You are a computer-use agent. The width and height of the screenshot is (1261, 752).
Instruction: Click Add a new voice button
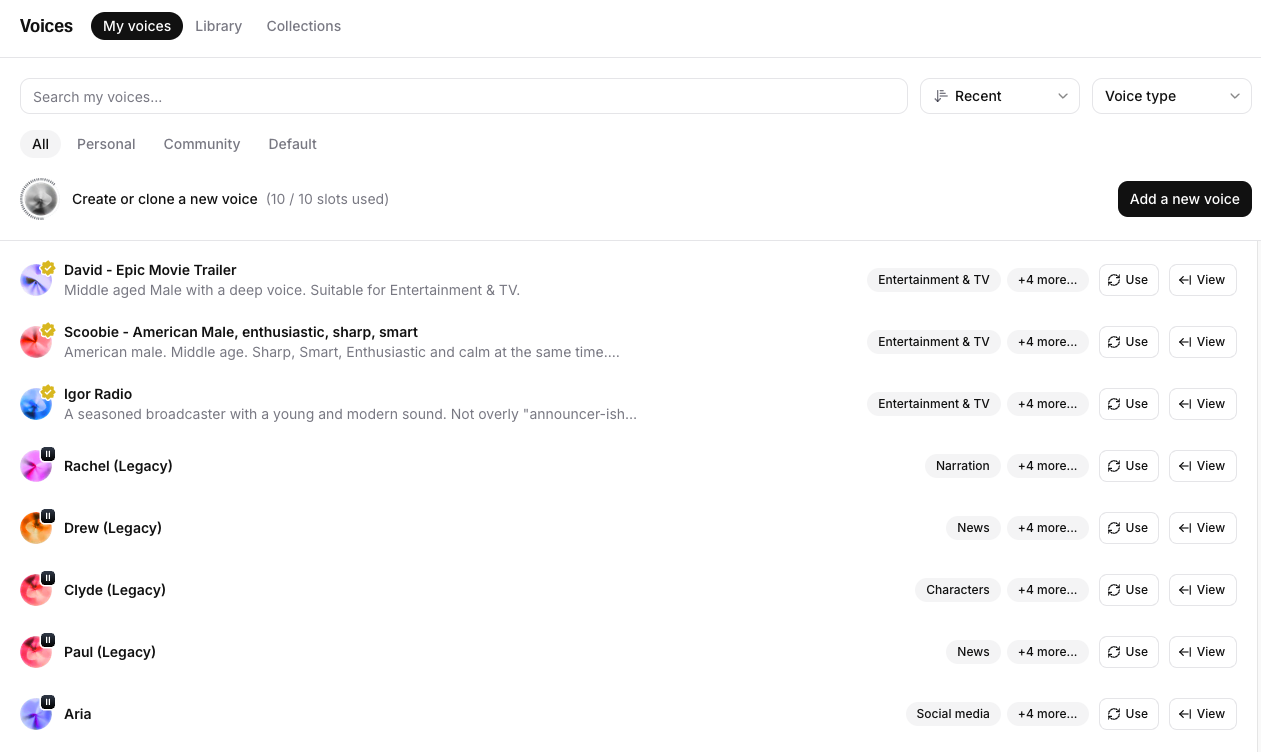click(1184, 199)
